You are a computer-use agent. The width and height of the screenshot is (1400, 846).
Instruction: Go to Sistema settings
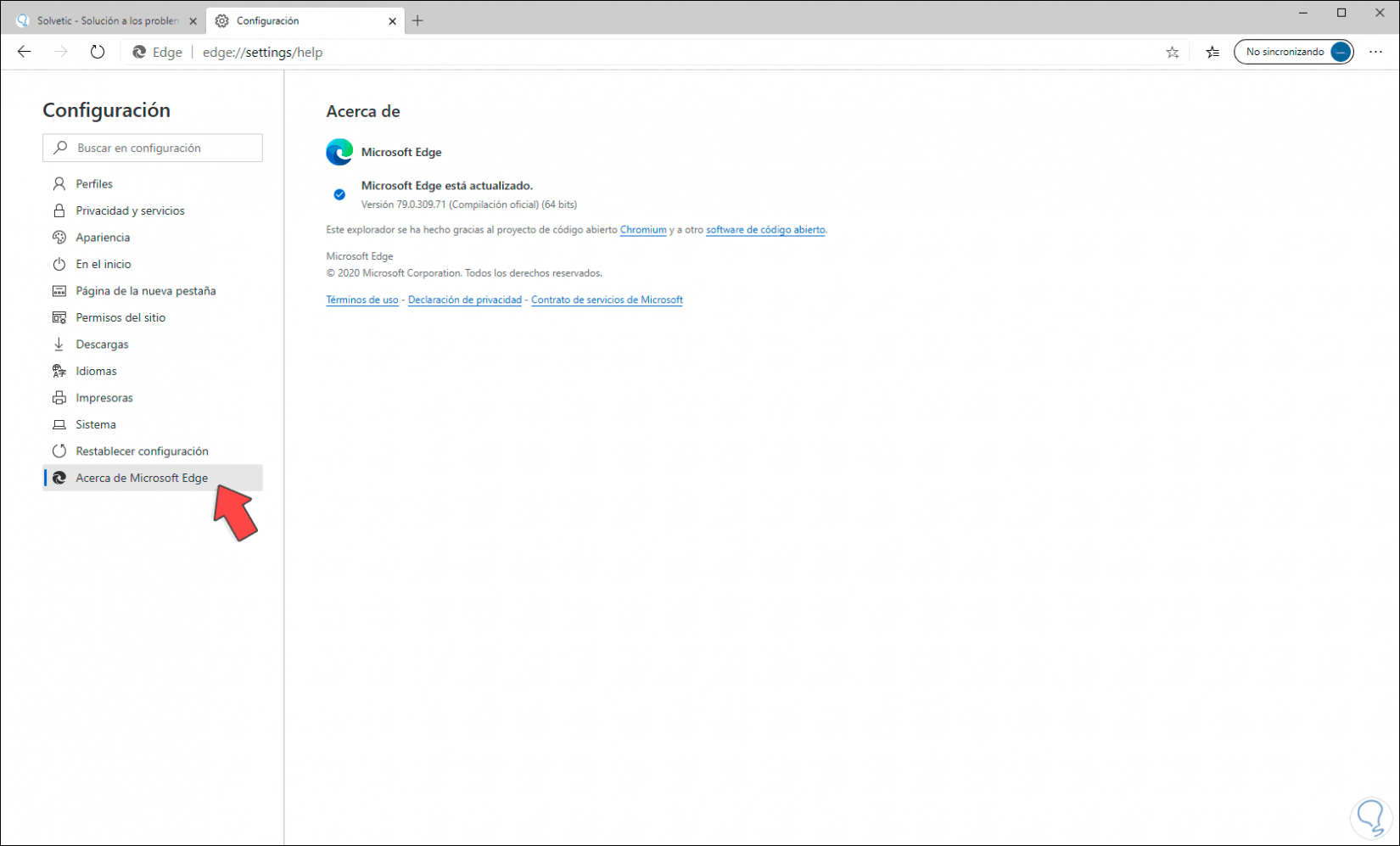click(x=153, y=424)
